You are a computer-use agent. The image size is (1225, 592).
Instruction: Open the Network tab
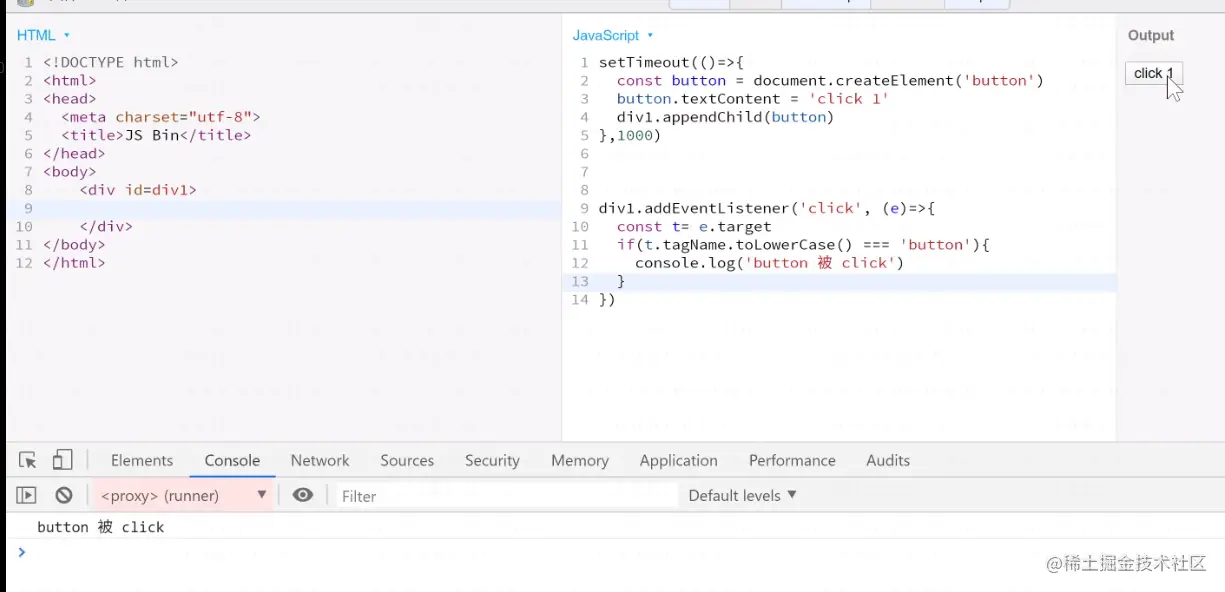[320, 460]
